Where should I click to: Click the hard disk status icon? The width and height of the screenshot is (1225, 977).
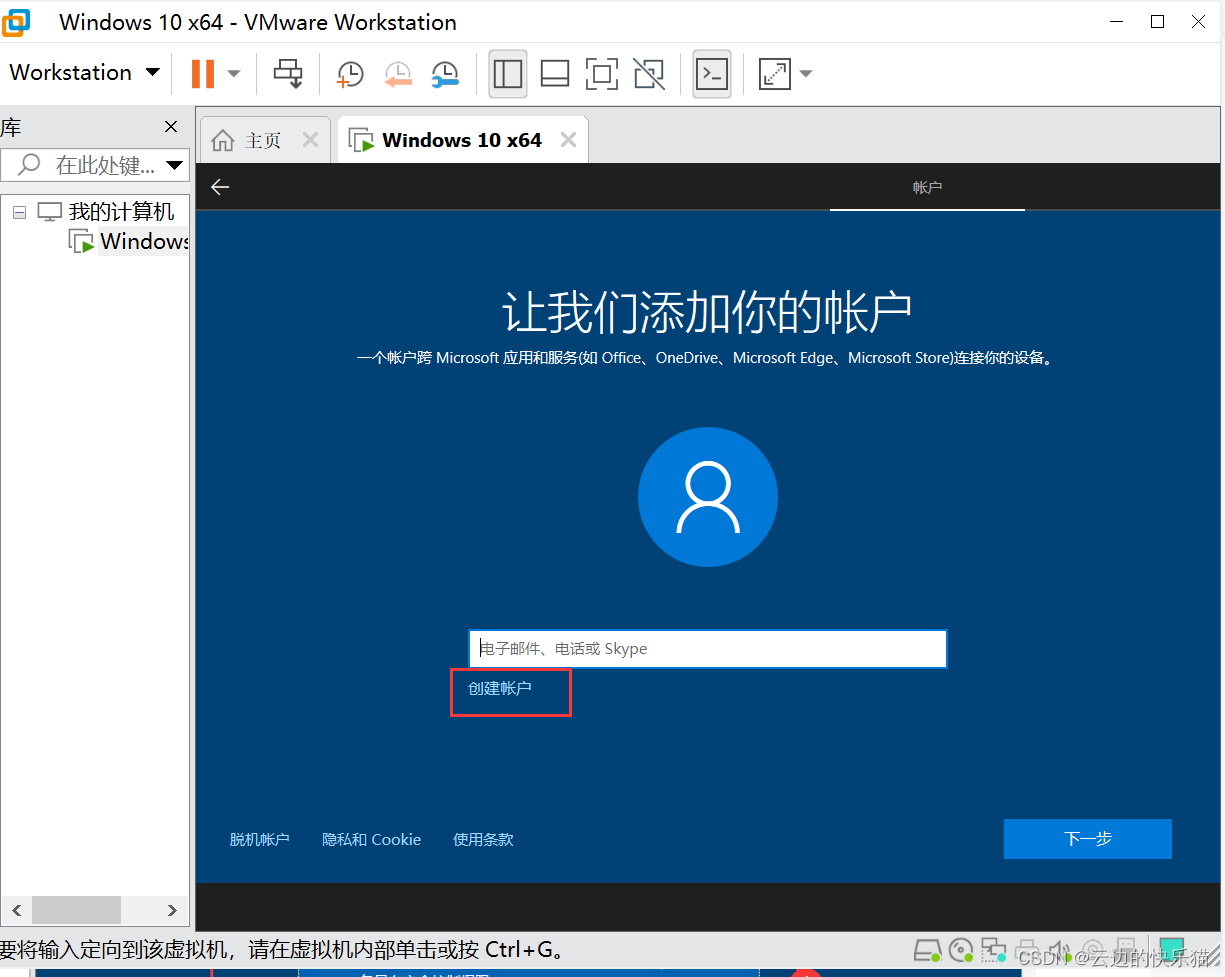point(927,949)
